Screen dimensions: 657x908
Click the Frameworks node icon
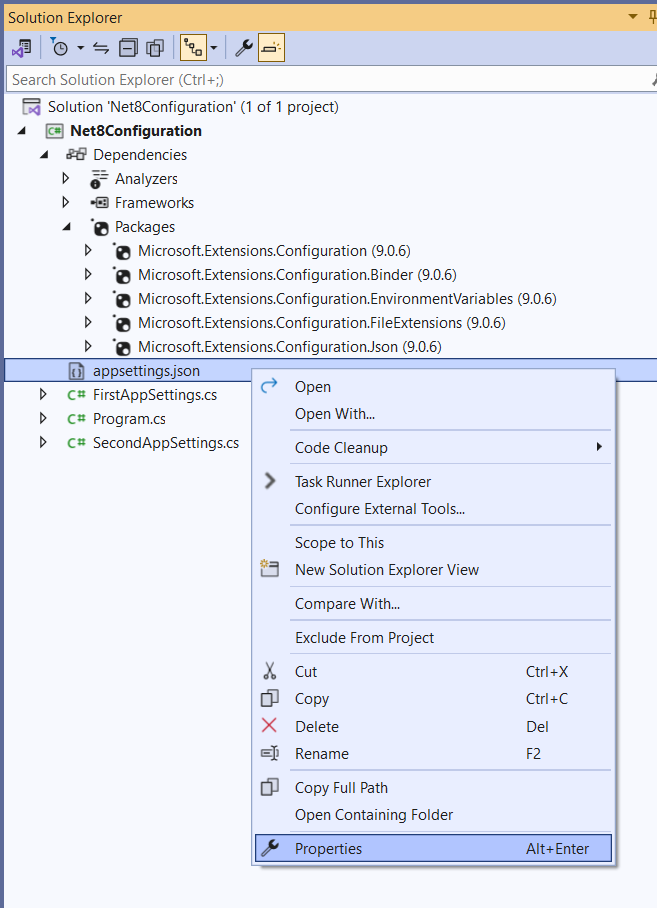tap(99, 203)
